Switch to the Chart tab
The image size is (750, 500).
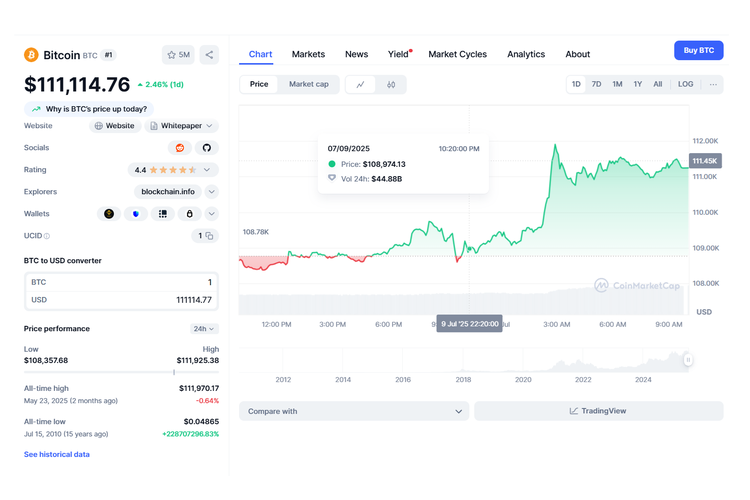[x=260, y=54]
